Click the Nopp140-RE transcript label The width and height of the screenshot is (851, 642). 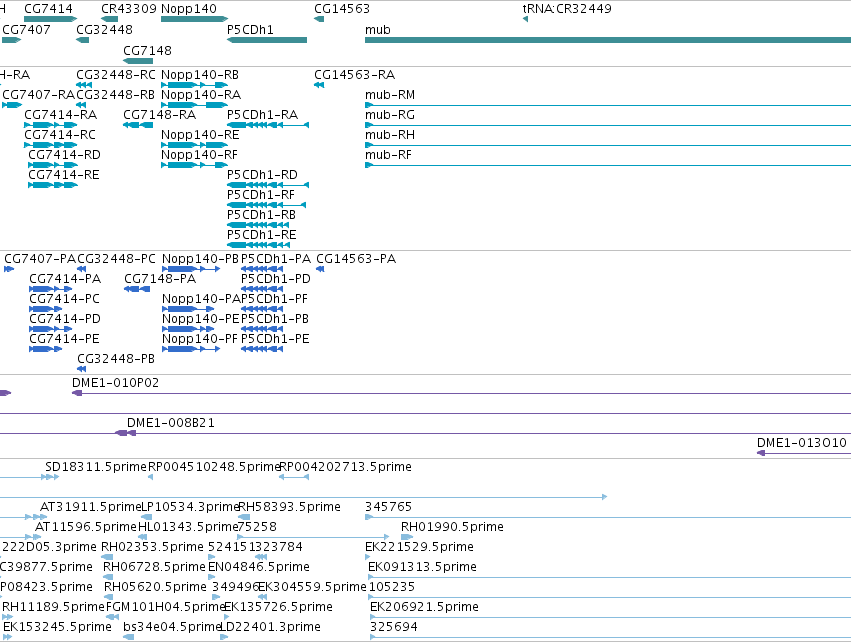(x=200, y=135)
